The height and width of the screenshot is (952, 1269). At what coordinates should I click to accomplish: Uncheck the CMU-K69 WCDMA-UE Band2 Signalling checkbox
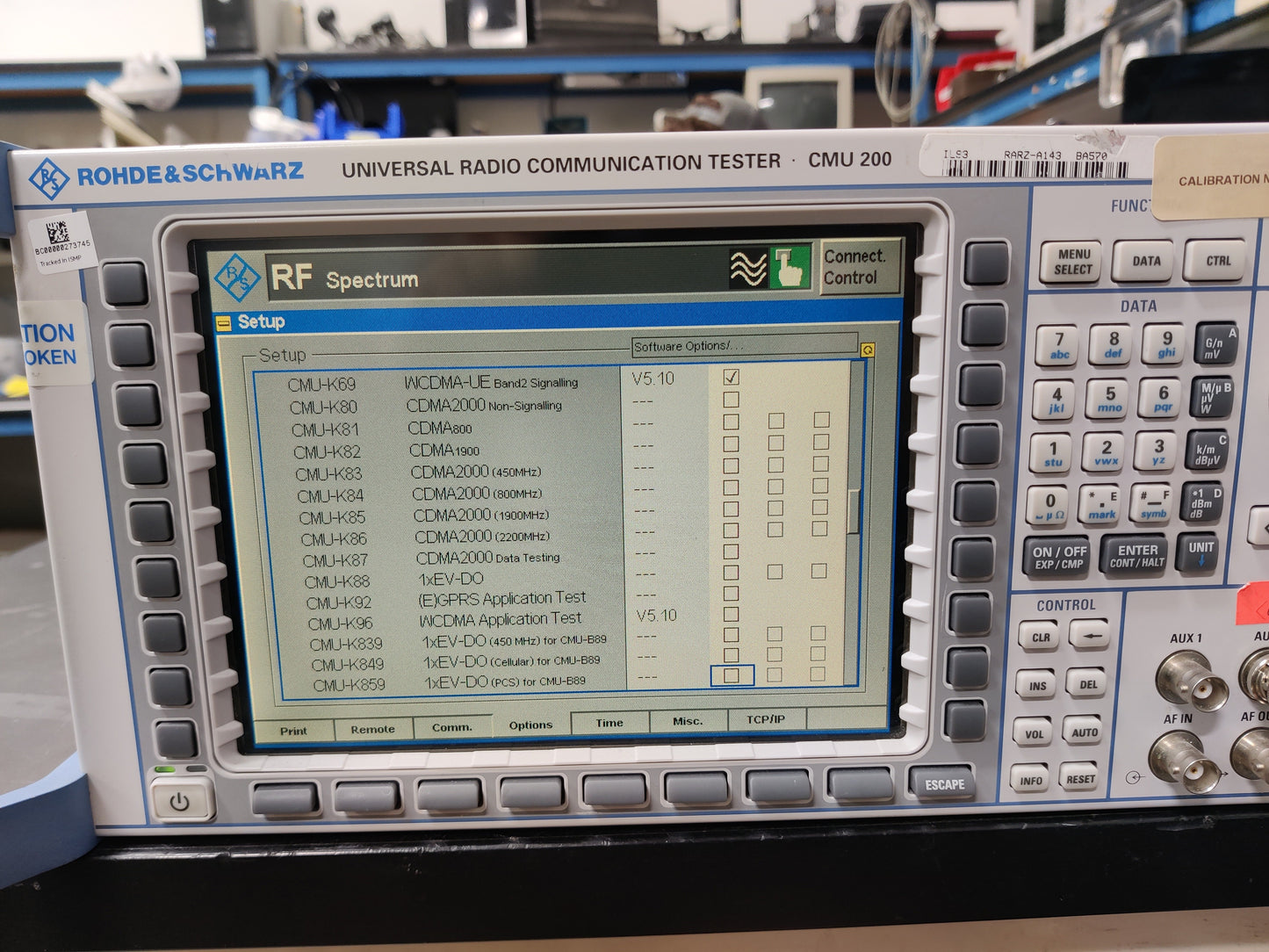(731, 378)
